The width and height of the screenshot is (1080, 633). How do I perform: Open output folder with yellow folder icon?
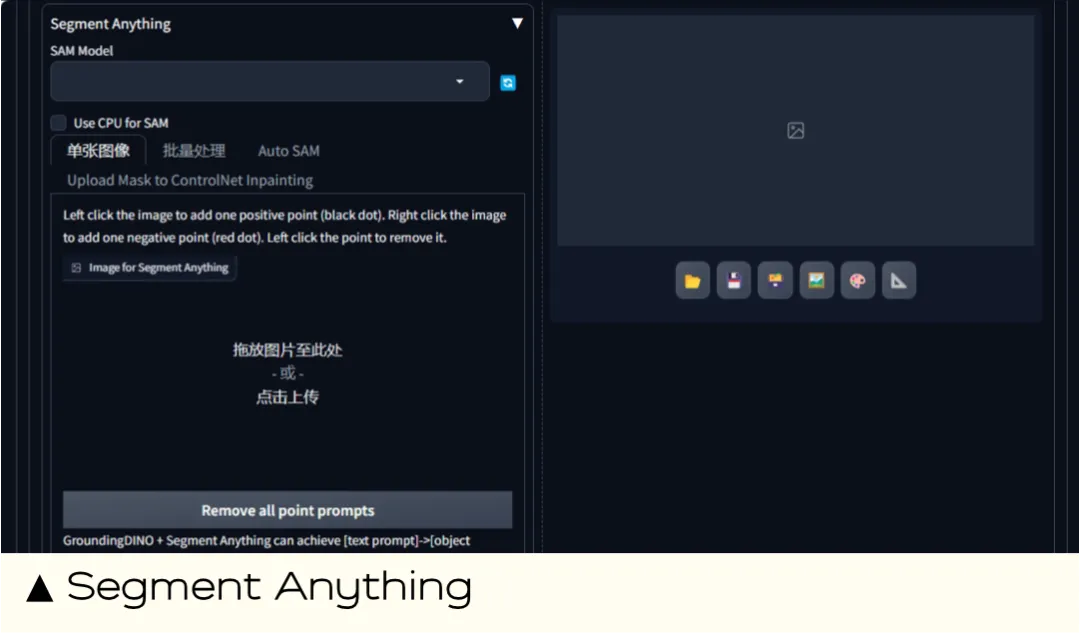pos(693,280)
